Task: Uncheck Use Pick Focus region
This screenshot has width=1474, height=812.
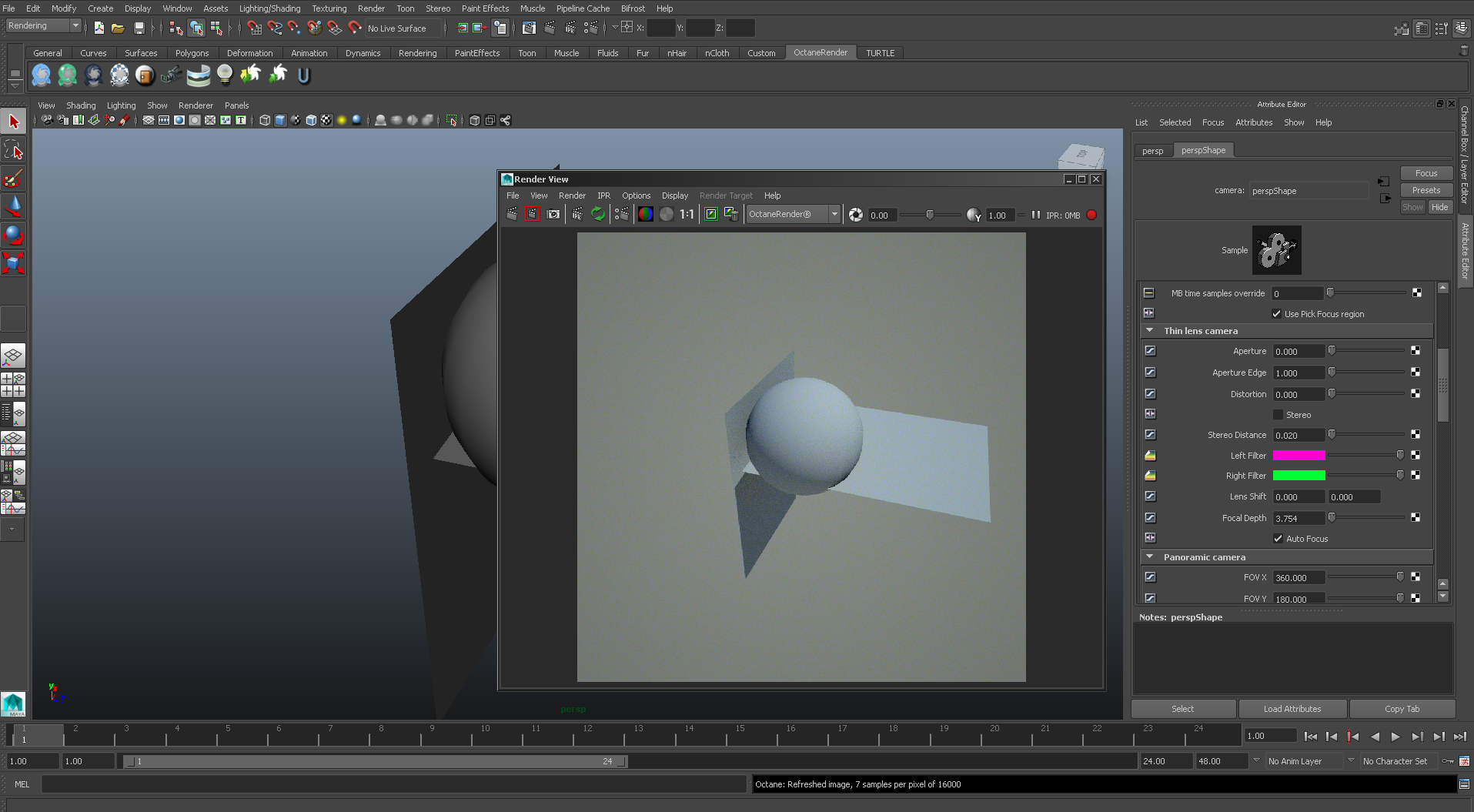Action: click(x=1276, y=314)
